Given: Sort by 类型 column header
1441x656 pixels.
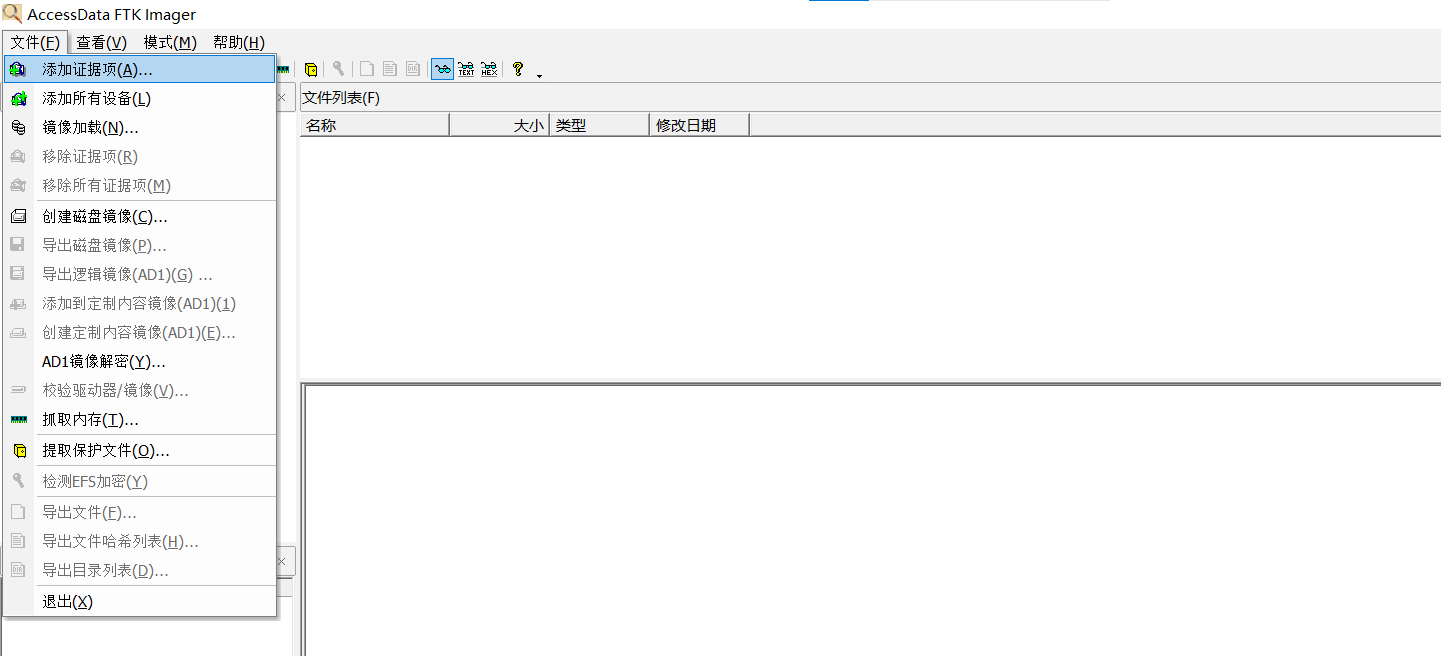Looking at the screenshot, I should point(600,125).
